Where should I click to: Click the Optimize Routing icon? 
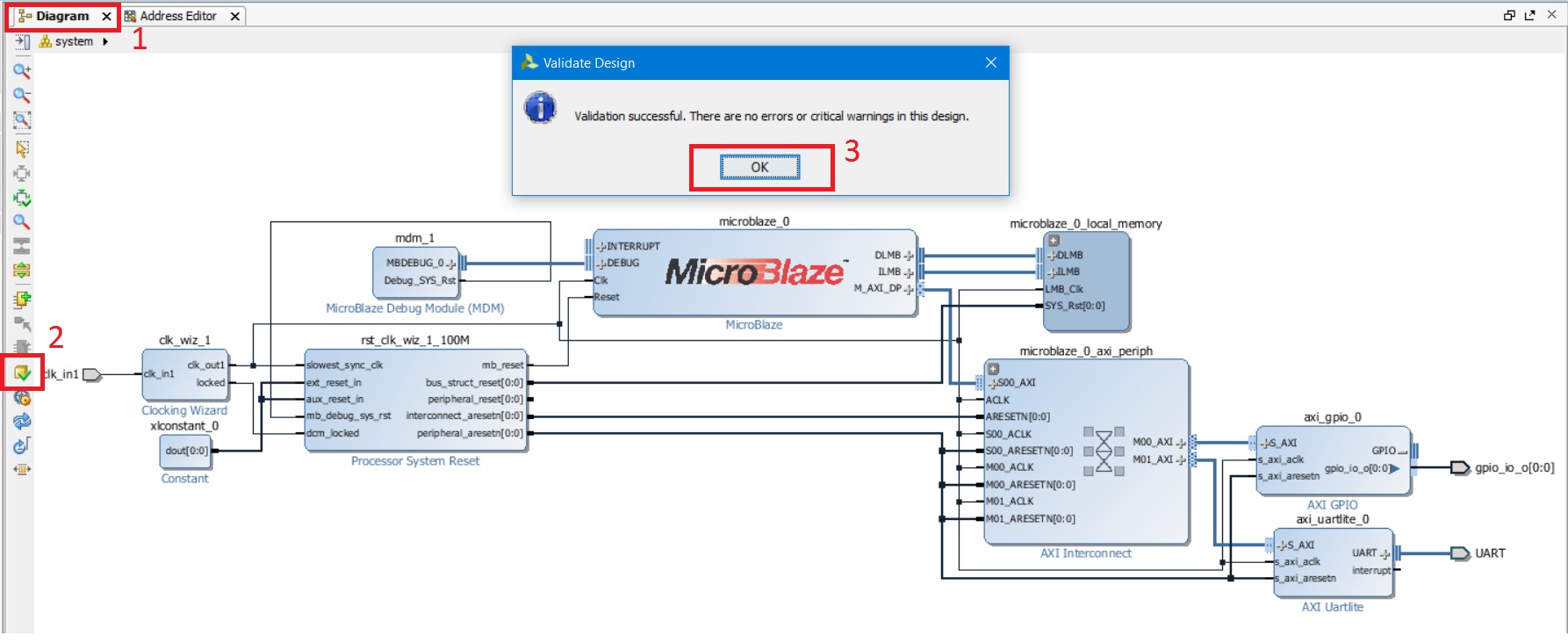22,445
